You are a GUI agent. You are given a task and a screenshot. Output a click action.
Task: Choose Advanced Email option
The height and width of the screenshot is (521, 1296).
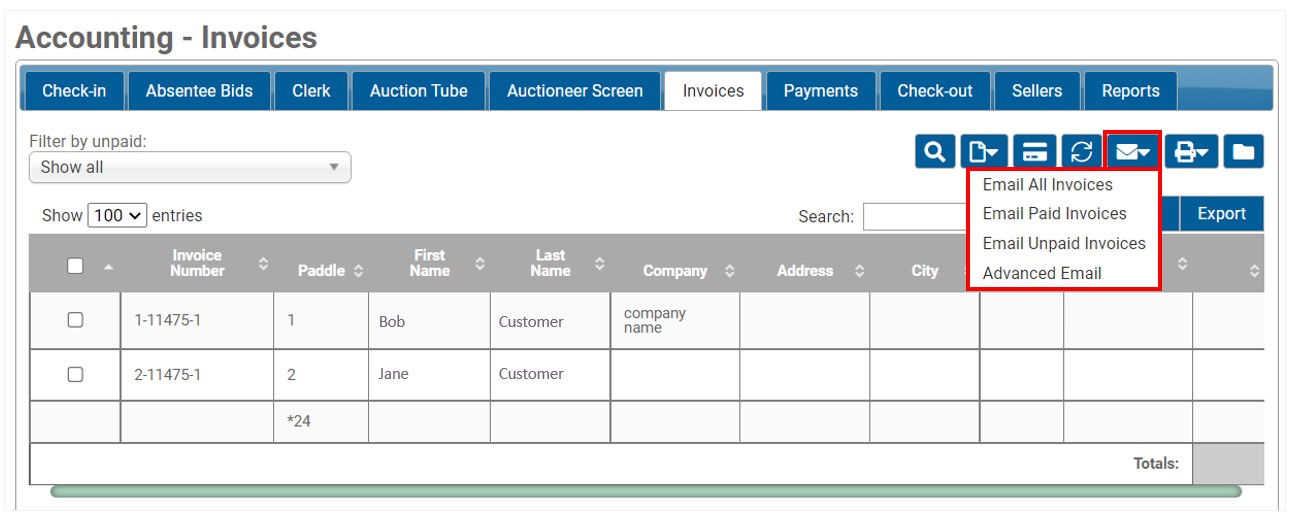click(1042, 274)
